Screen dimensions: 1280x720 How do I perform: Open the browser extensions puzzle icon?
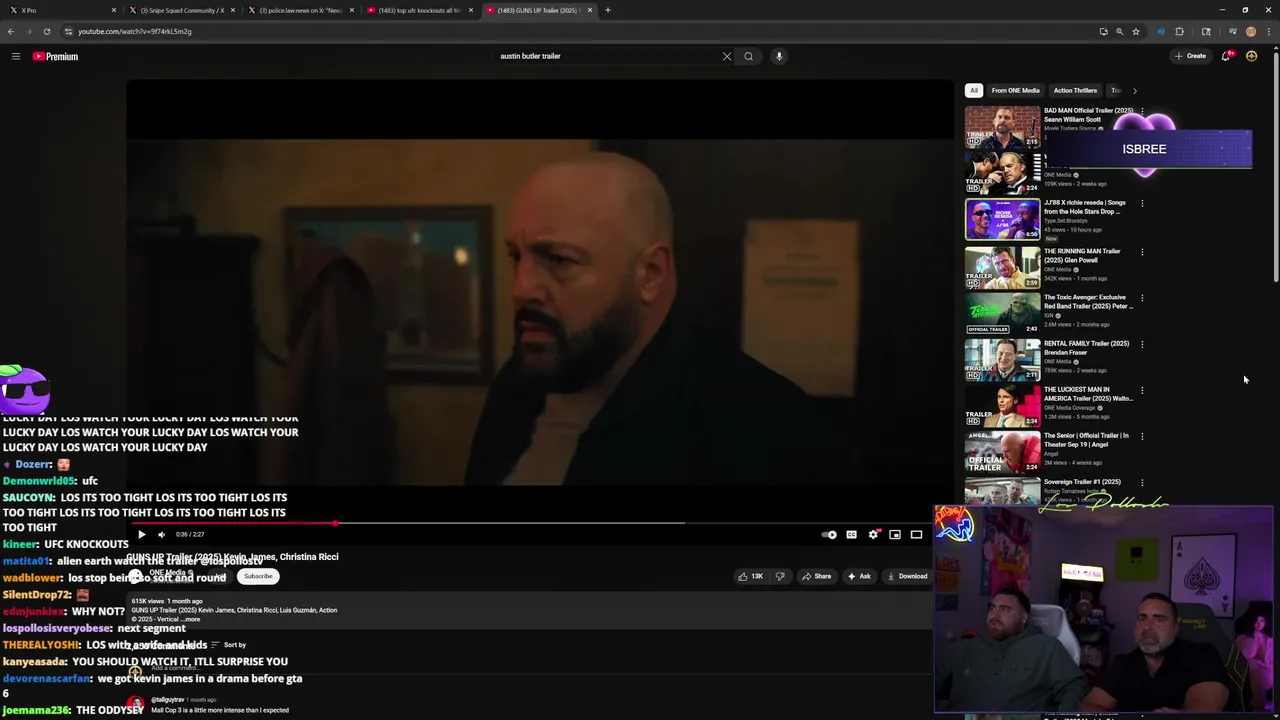point(1179,31)
